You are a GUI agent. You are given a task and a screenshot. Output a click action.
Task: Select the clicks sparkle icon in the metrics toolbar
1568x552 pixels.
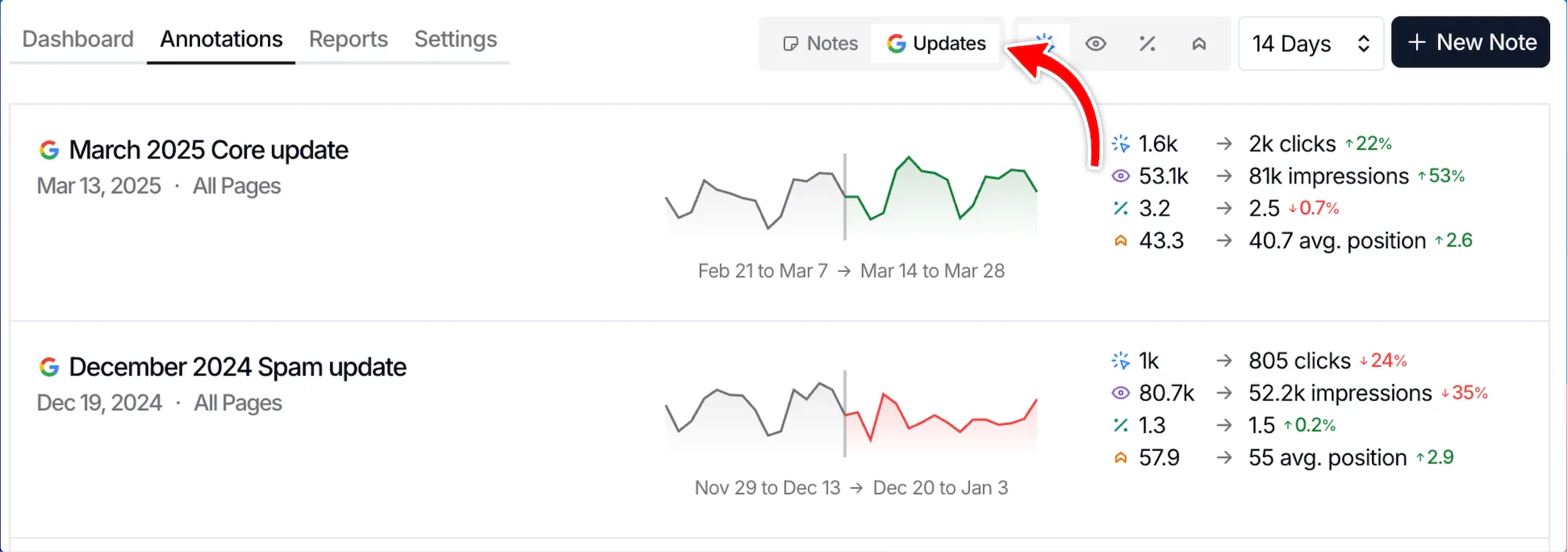(1043, 44)
